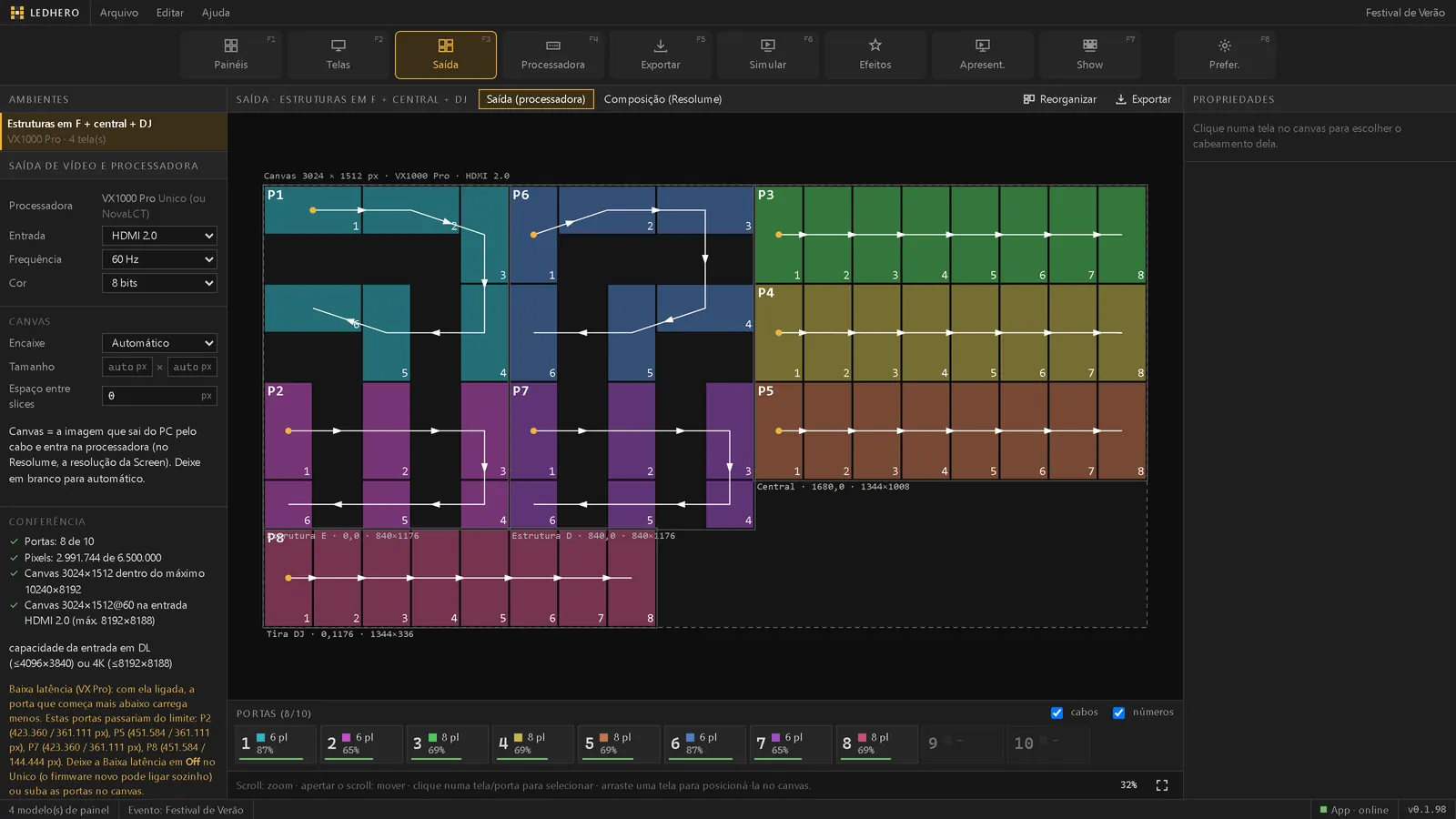Select port 5 card in ports bar

[x=619, y=743]
